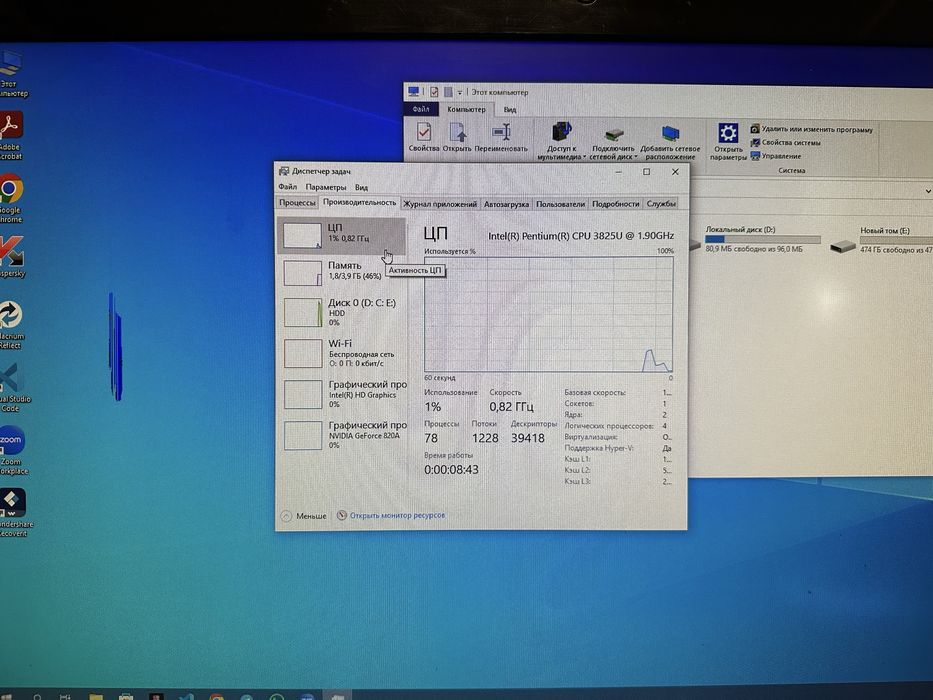The image size is (933, 700).
Task: Open the Kaspersky desktop shortcut
Action: pos(12,257)
